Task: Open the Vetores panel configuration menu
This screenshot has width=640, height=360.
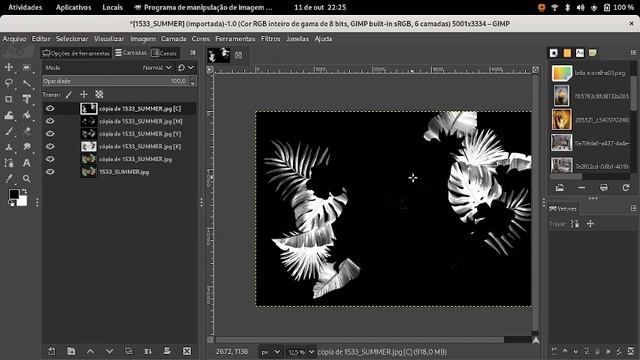Action: point(633,209)
